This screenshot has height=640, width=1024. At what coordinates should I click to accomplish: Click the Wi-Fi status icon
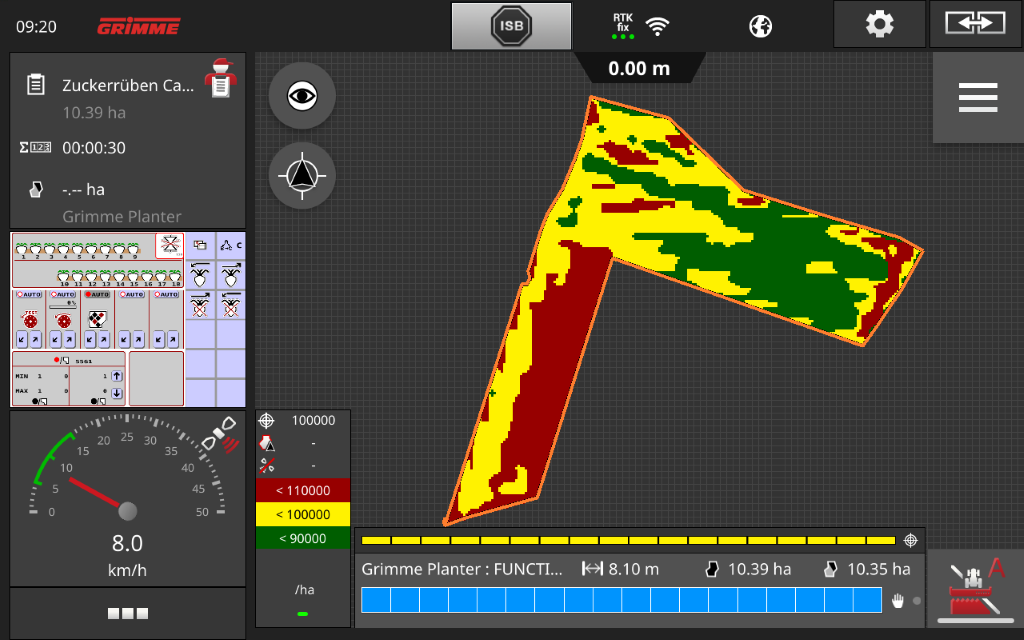click(x=657, y=26)
